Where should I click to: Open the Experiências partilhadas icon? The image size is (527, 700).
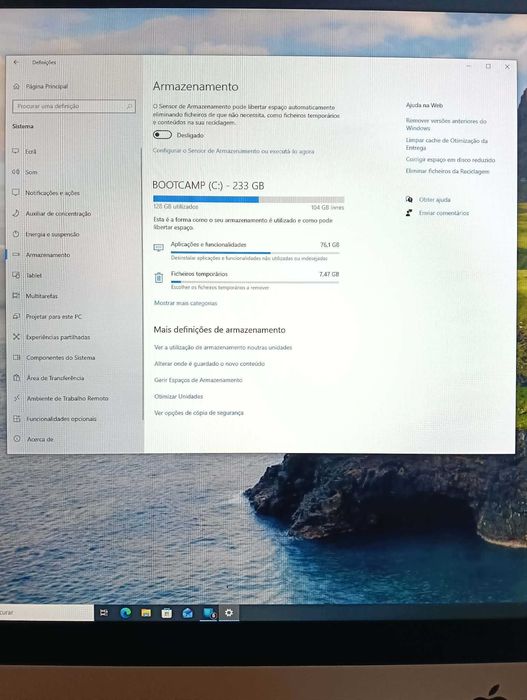pyautogui.click(x=17, y=337)
